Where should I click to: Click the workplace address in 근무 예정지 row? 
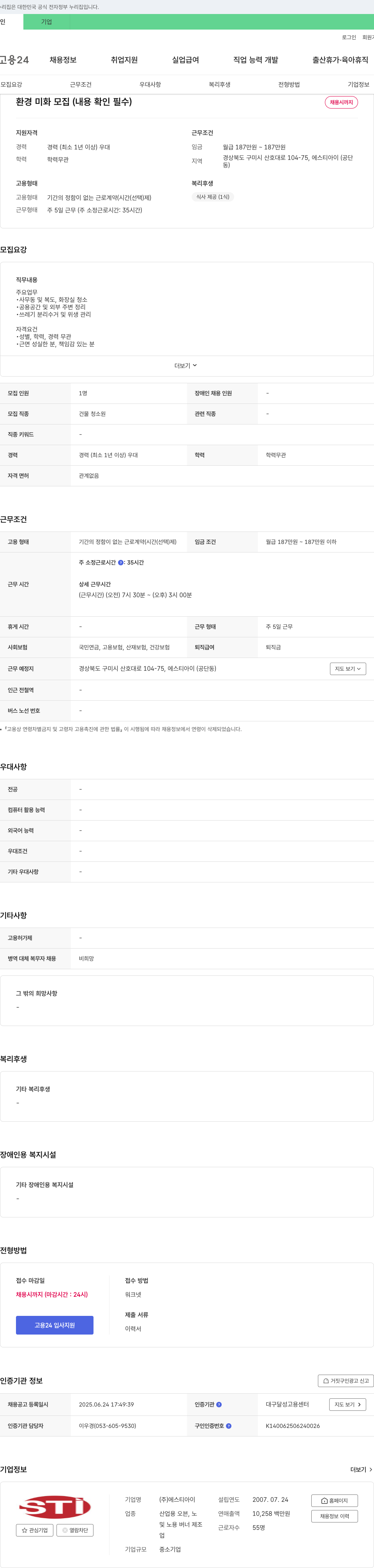pos(147,668)
